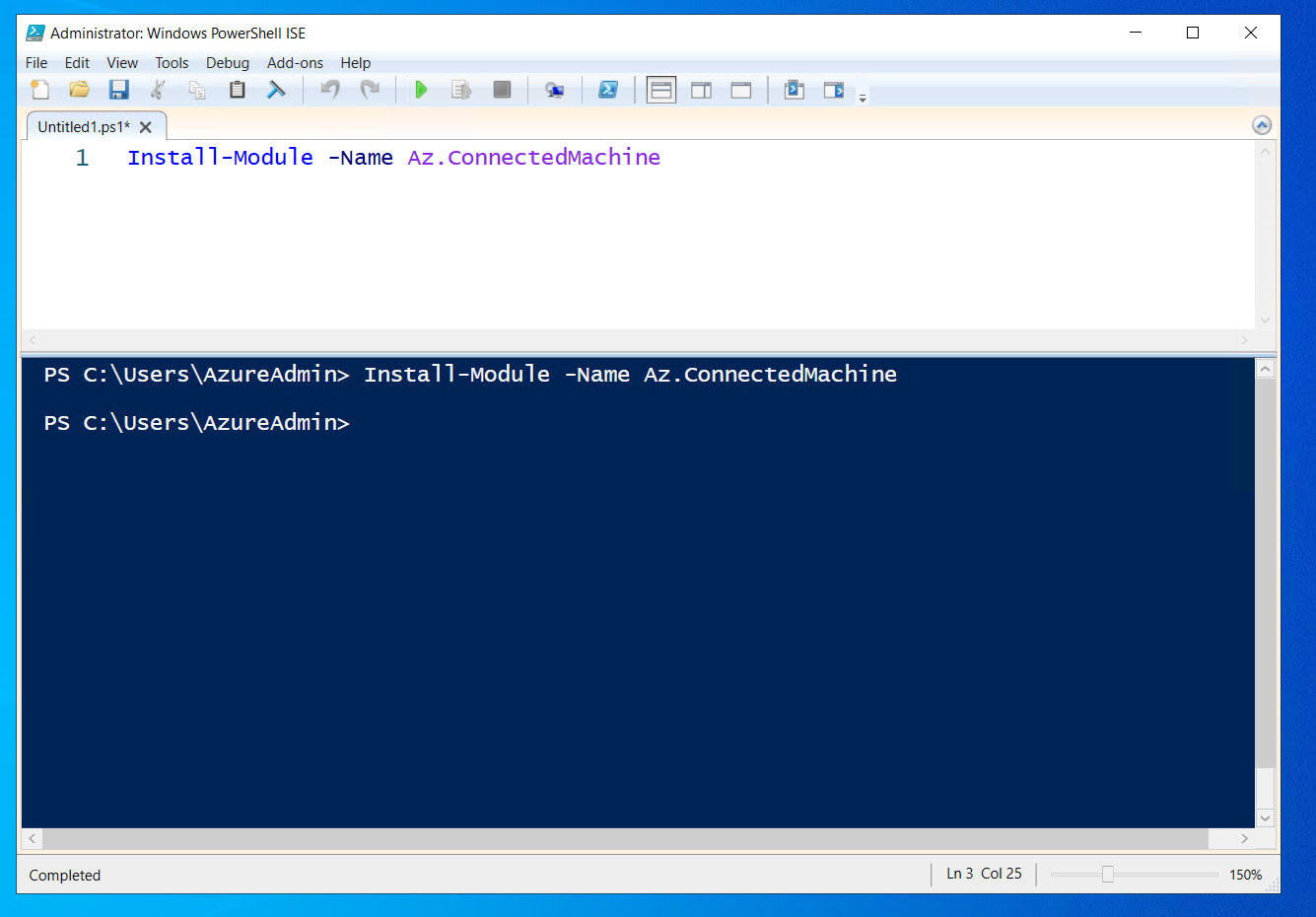Click the PowerShell ISE title bar icon

(35, 33)
